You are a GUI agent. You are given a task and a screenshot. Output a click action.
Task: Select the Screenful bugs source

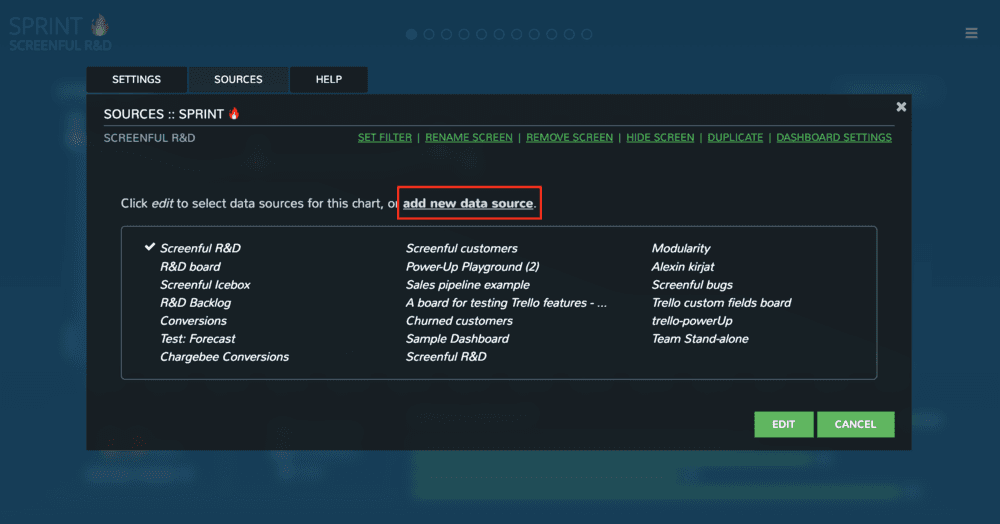[x=692, y=285]
